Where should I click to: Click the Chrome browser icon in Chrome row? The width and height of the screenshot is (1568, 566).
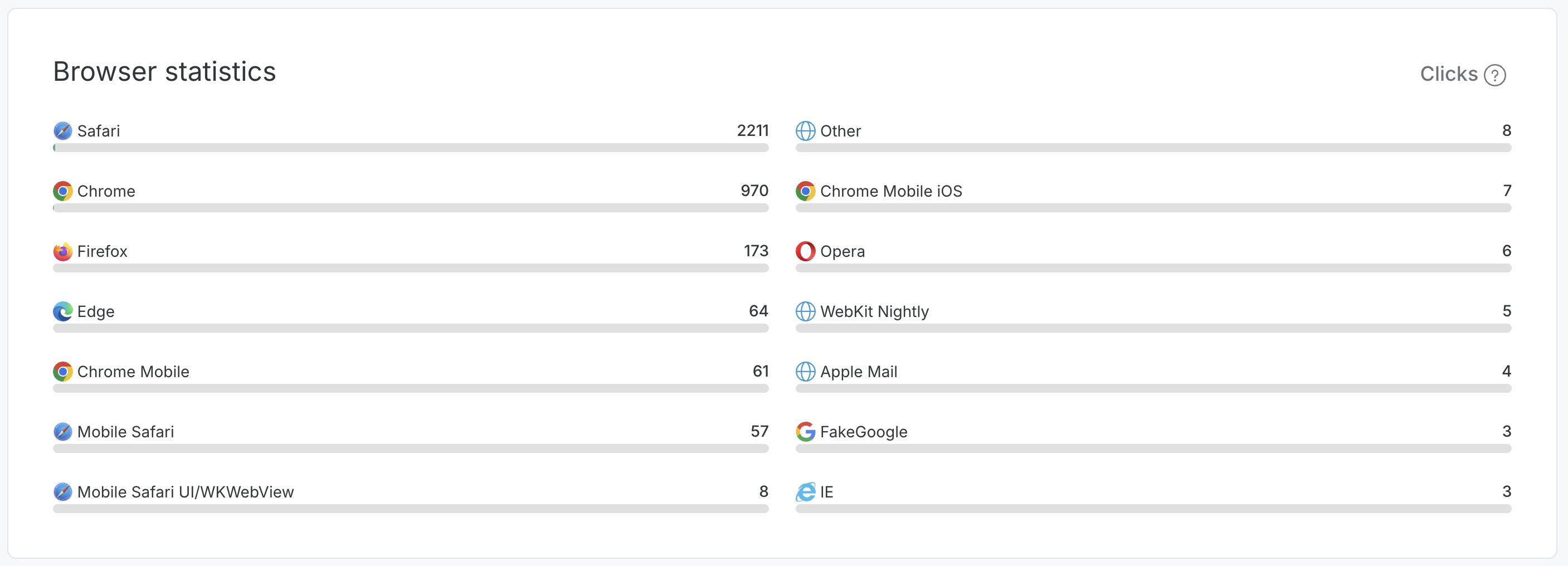pyautogui.click(x=63, y=191)
